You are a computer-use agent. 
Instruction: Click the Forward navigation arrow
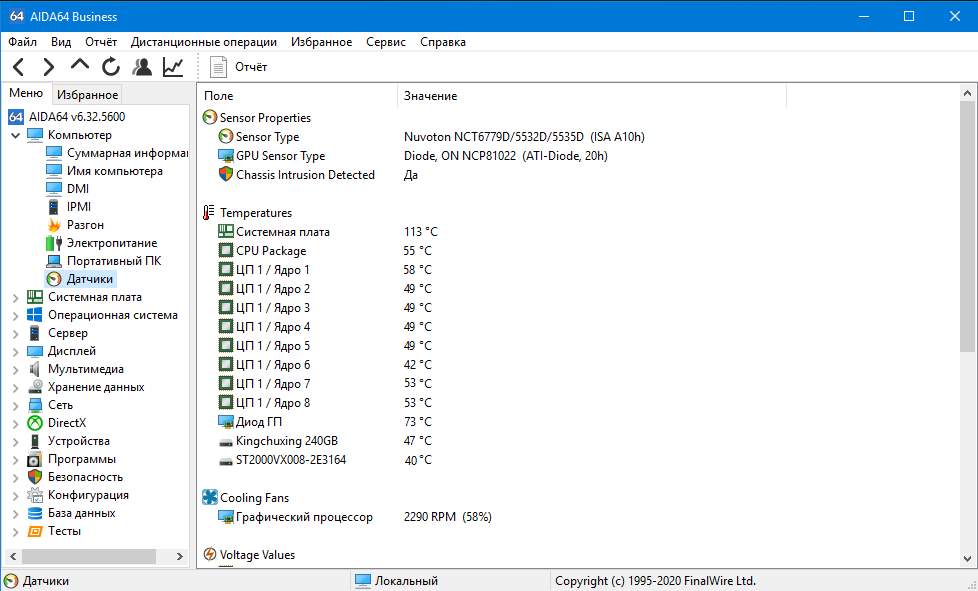click(49, 67)
